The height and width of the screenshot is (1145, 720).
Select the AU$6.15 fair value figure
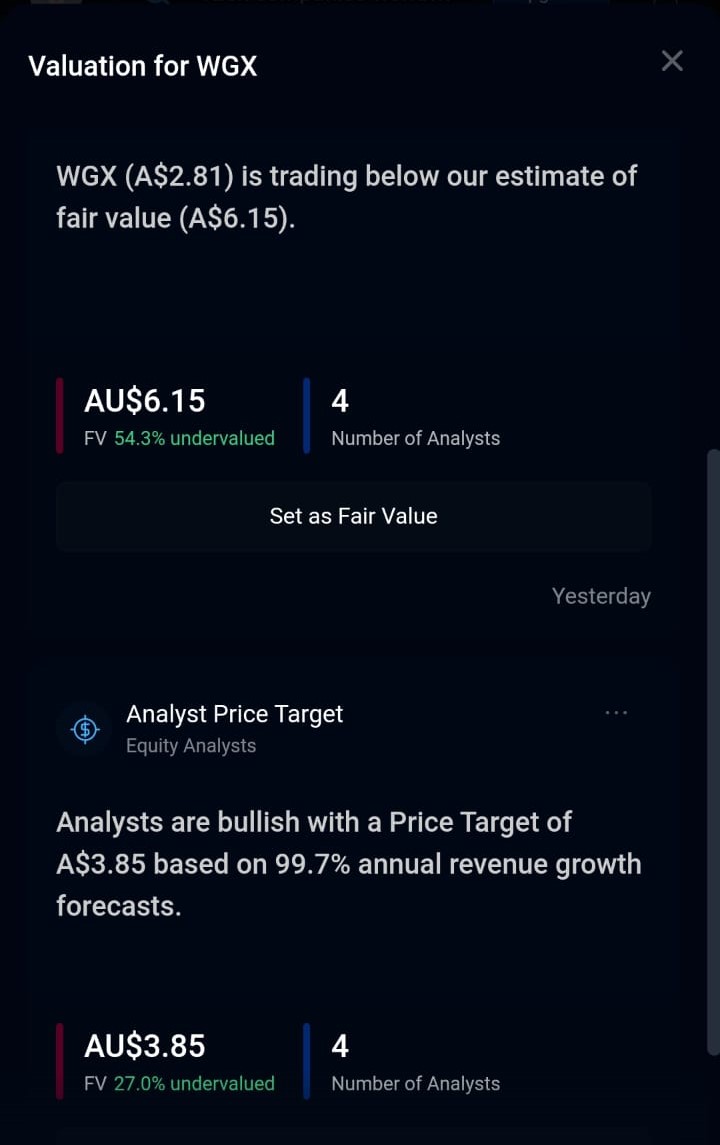(145, 401)
